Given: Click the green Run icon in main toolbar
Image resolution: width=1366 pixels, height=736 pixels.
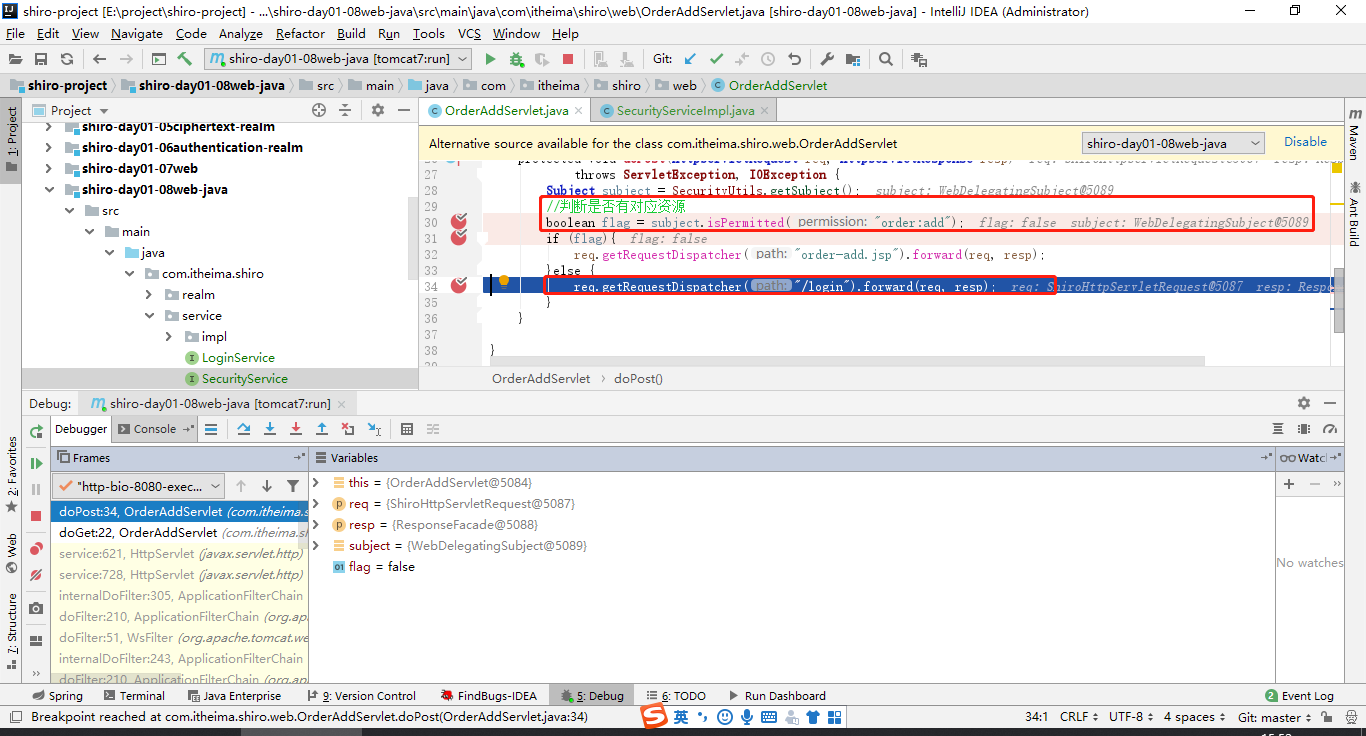Looking at the screenshot, I should [x=490, y=59].
